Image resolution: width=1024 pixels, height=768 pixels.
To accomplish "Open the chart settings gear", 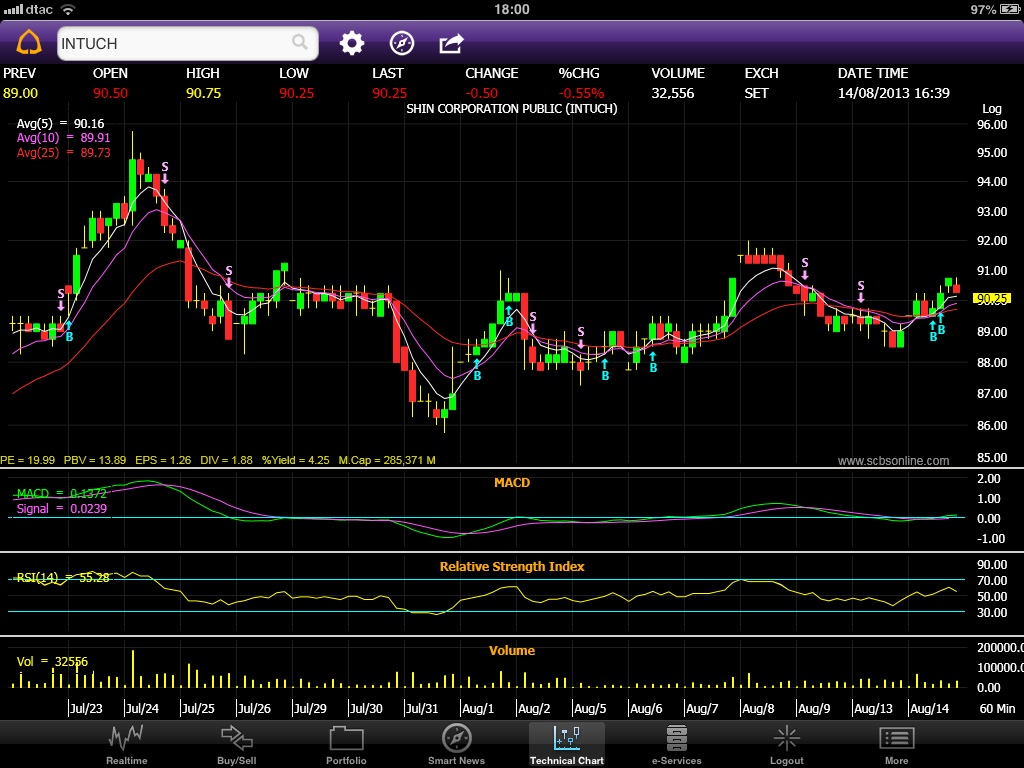I will pos(351,43).
